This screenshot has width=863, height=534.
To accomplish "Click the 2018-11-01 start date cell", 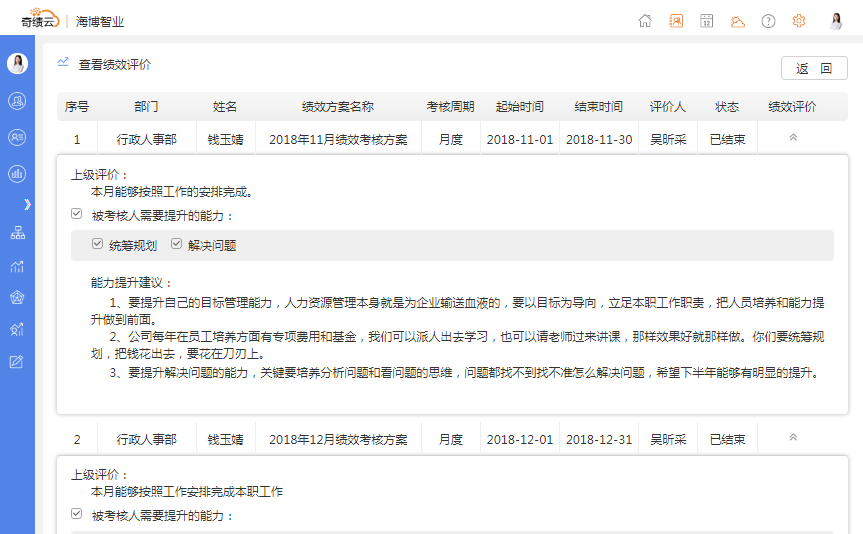I will [x=520, y=139].
